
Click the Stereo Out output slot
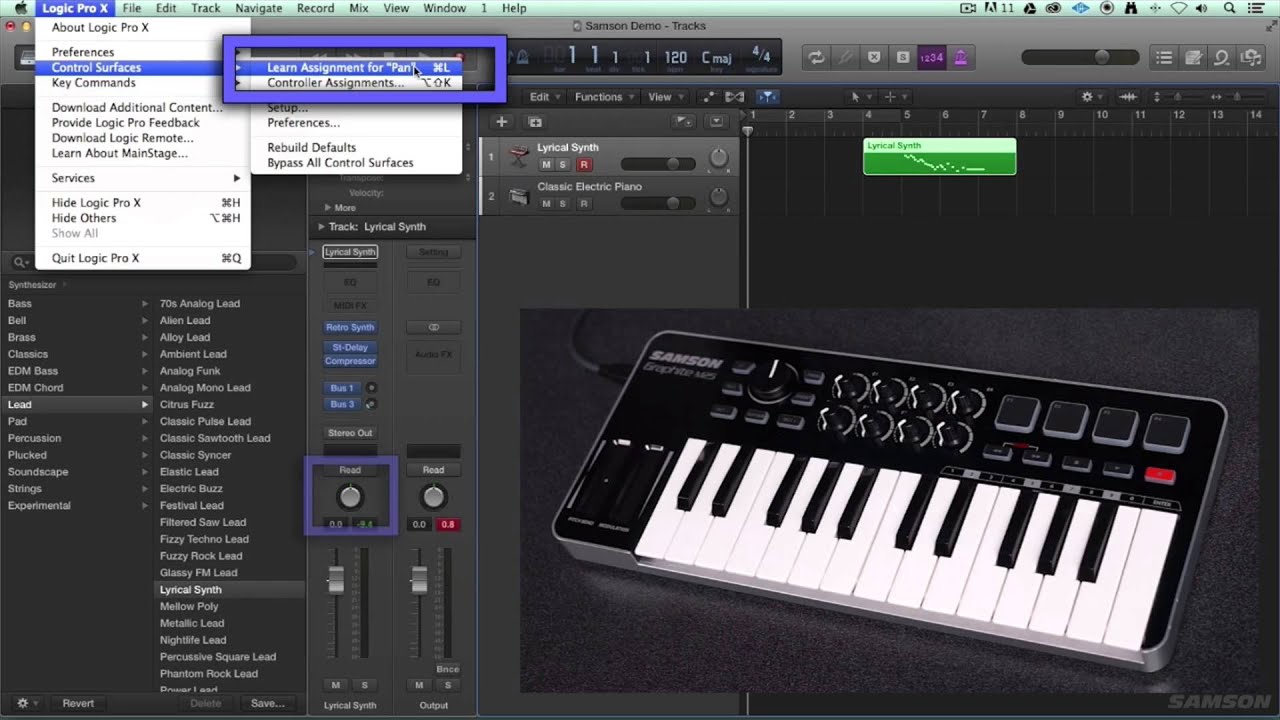350,433
